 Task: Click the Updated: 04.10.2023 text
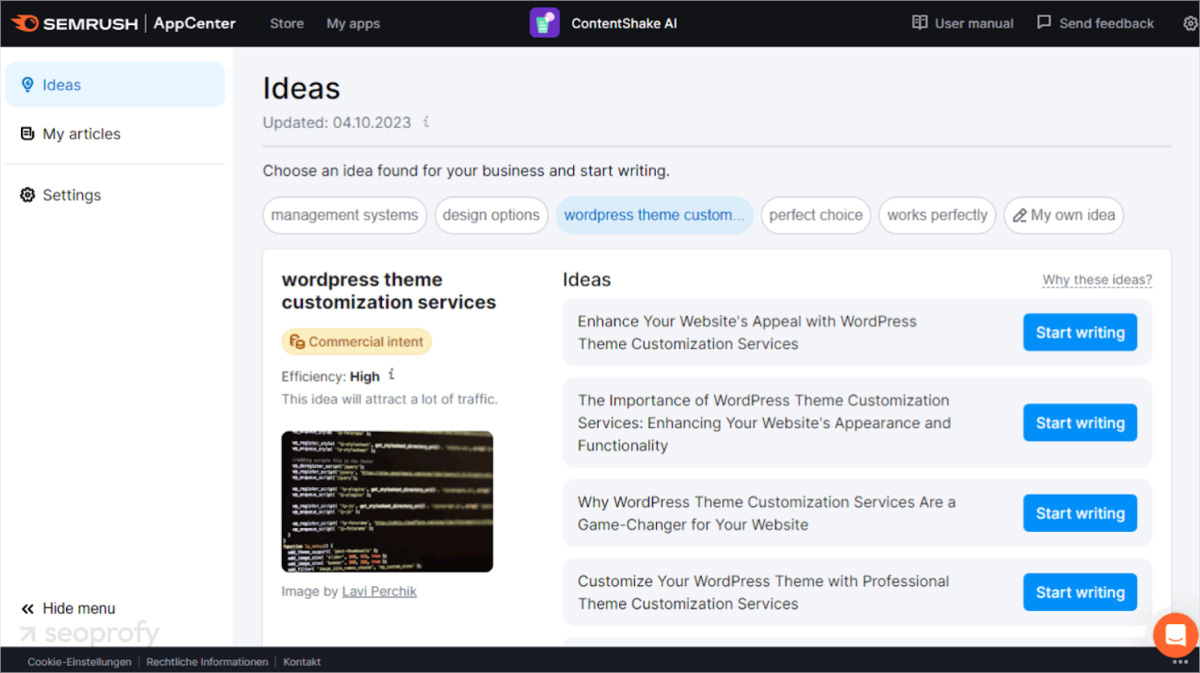337,122
